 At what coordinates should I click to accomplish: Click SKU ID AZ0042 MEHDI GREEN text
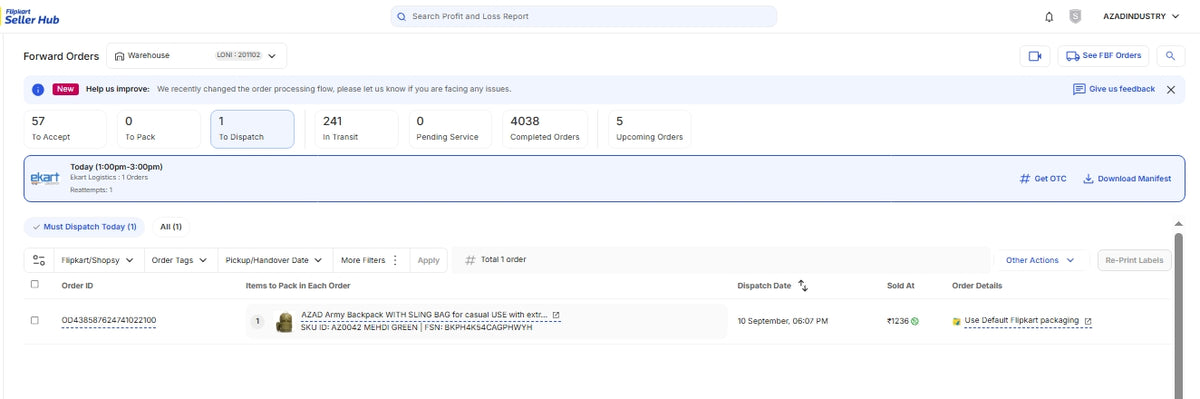point(360,327)
